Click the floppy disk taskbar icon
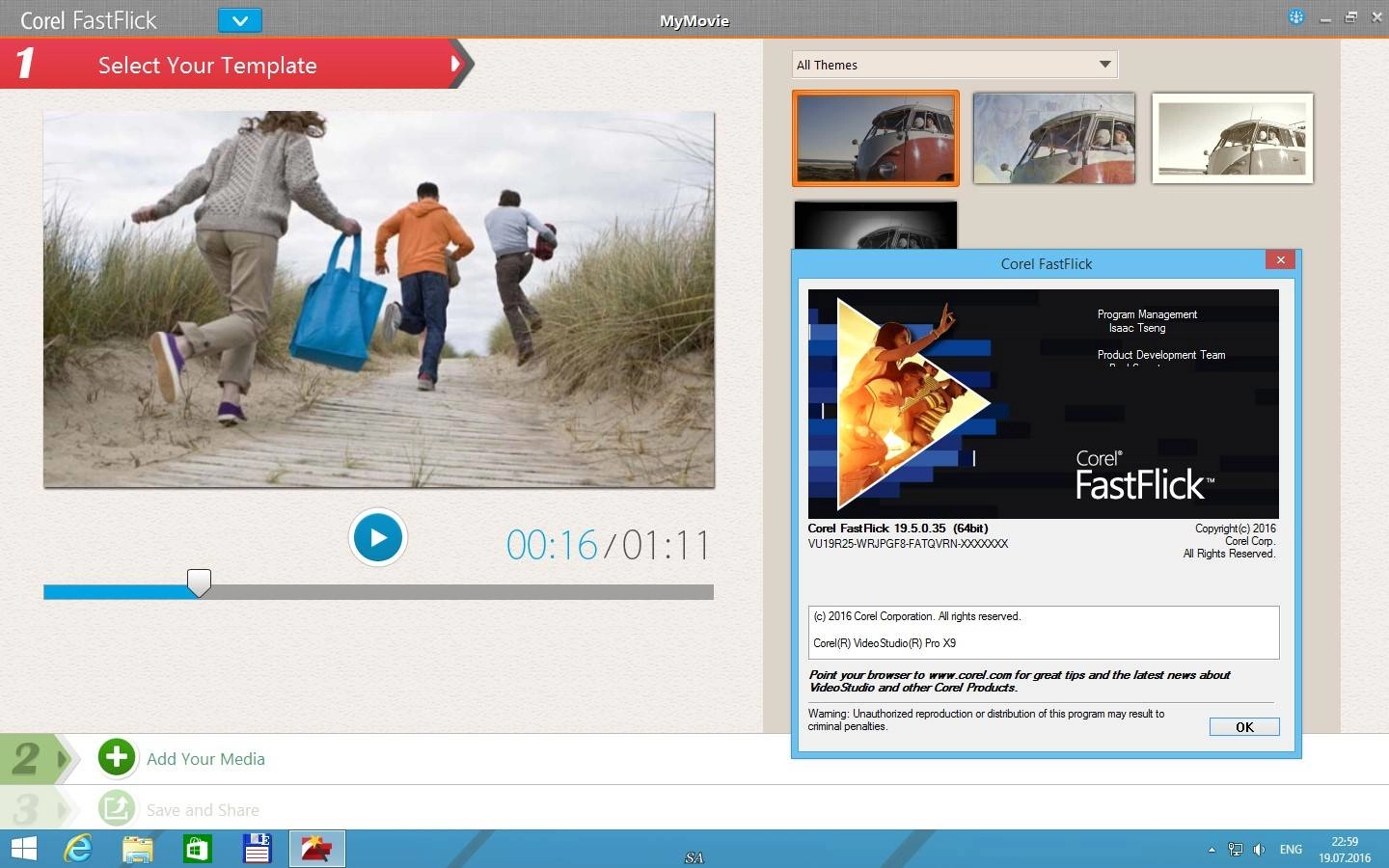Image resolution: width=1389 pixels, height=868 pixels. [x=258, y=849]
